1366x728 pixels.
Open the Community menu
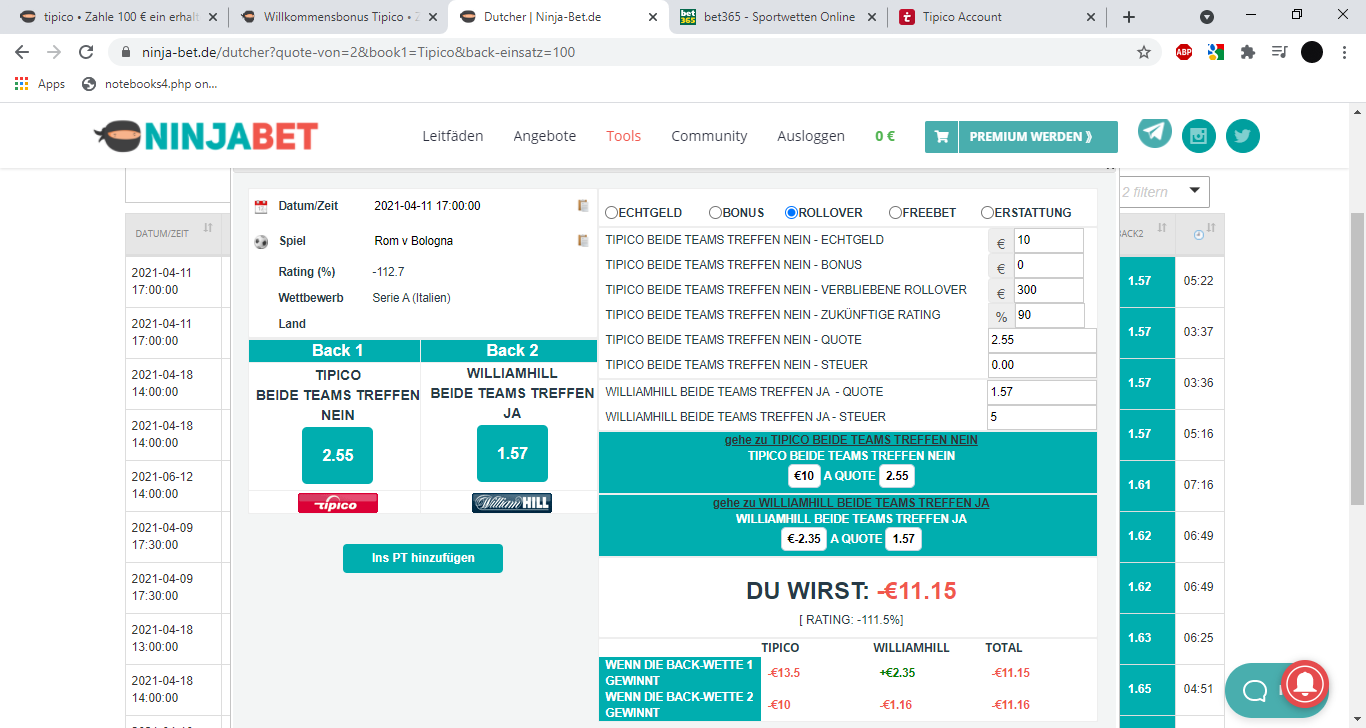click(709, 136)
